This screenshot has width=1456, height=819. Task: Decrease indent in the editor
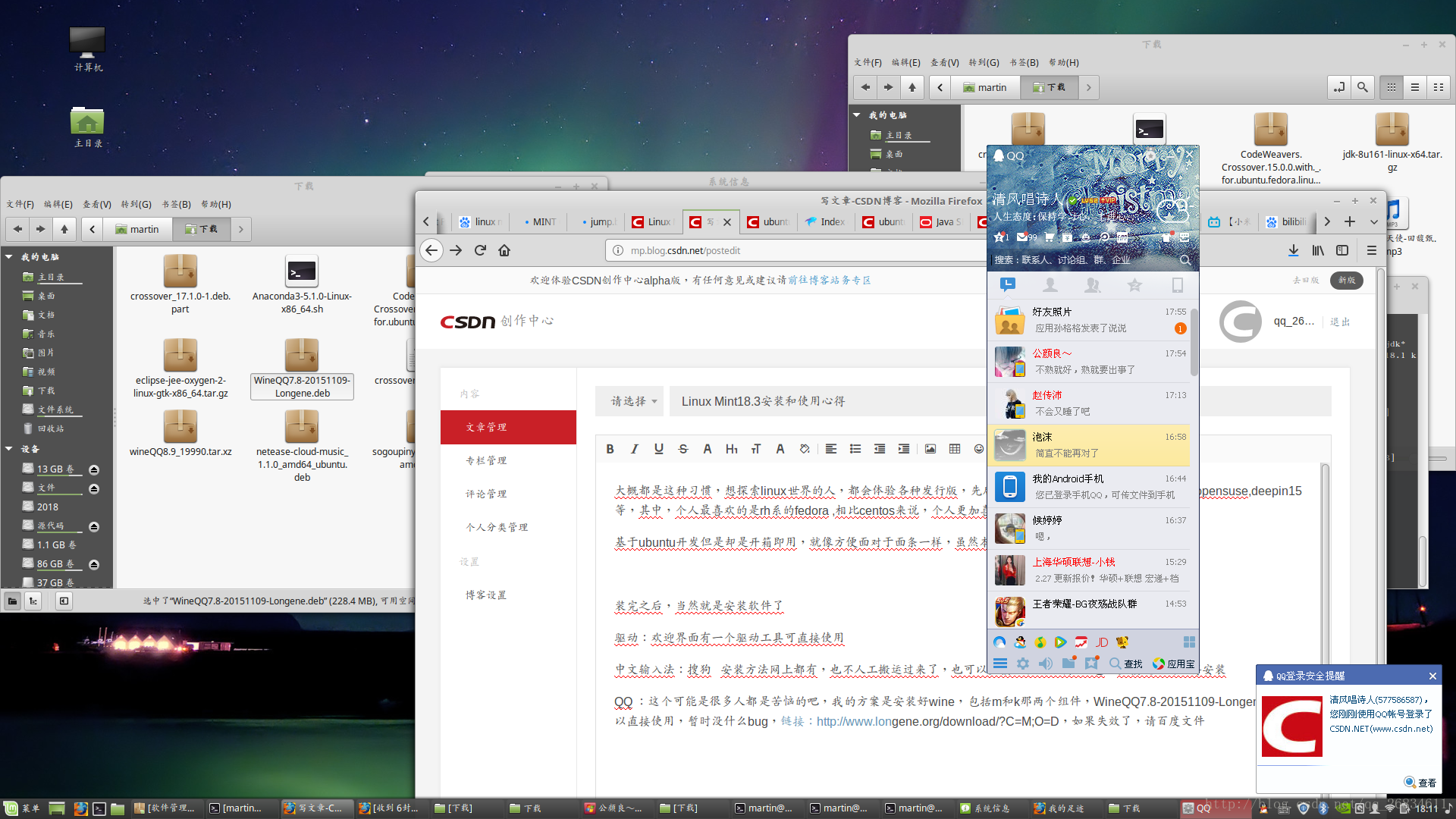(x=880, y=449)
